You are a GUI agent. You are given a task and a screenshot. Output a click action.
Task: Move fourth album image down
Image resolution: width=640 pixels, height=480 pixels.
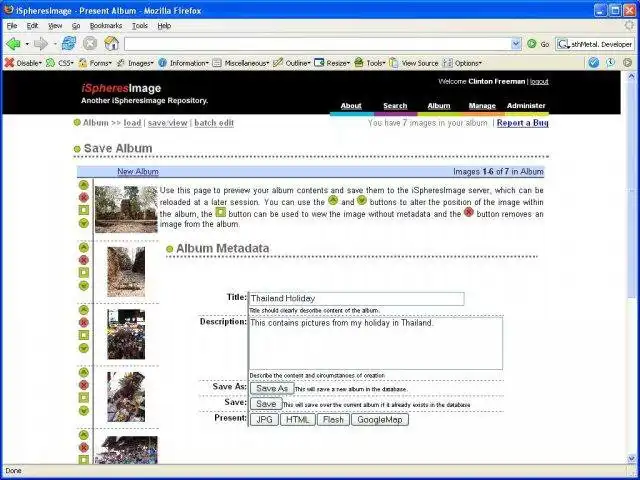84,411
